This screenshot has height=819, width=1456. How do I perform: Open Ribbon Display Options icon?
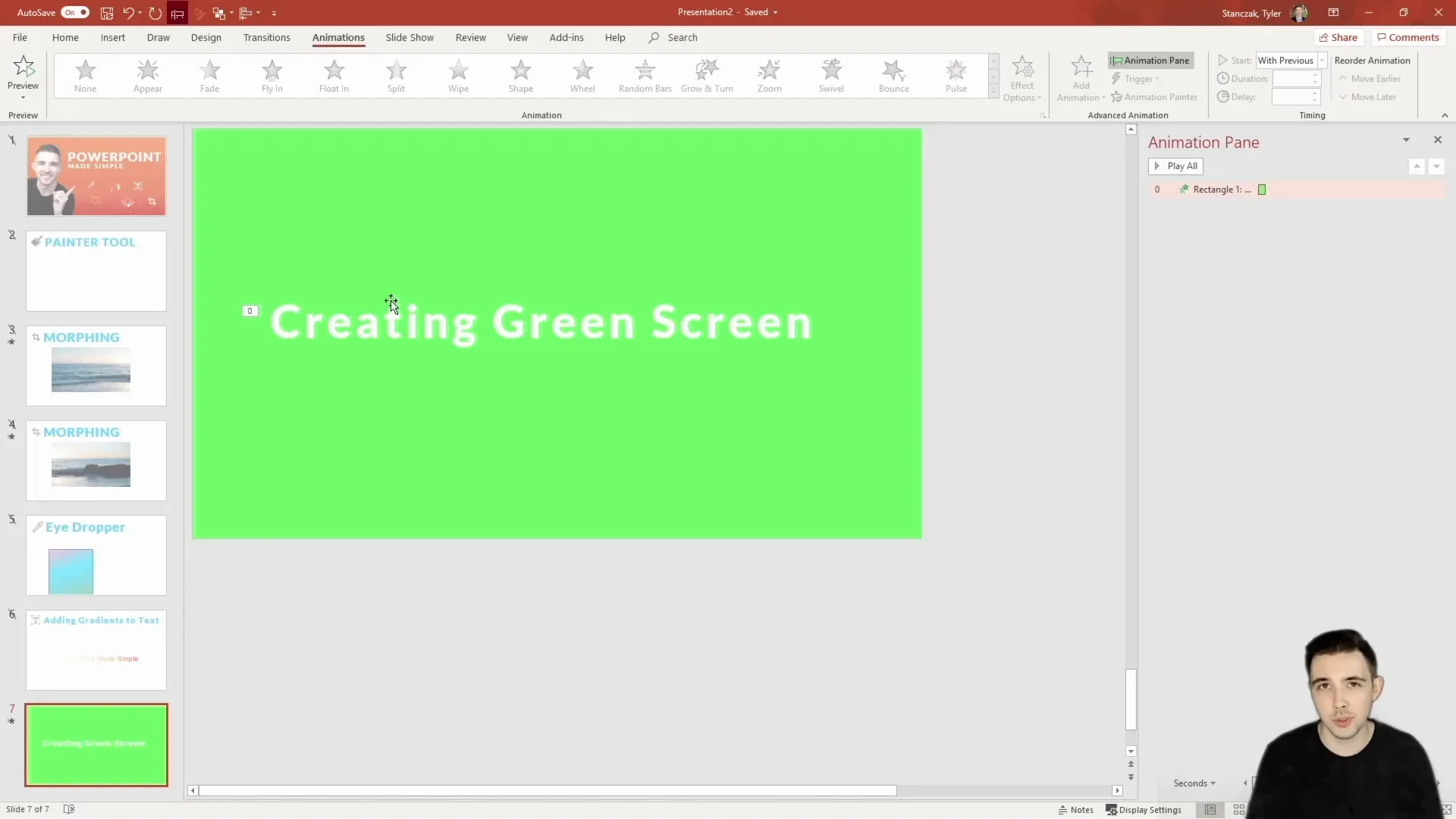click(1333, 13)
